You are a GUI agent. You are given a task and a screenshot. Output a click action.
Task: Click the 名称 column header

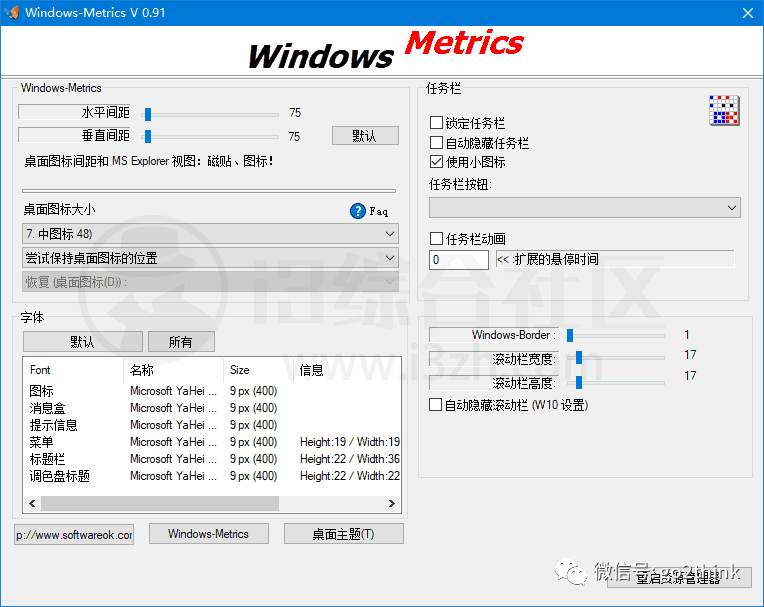(173, 370)
